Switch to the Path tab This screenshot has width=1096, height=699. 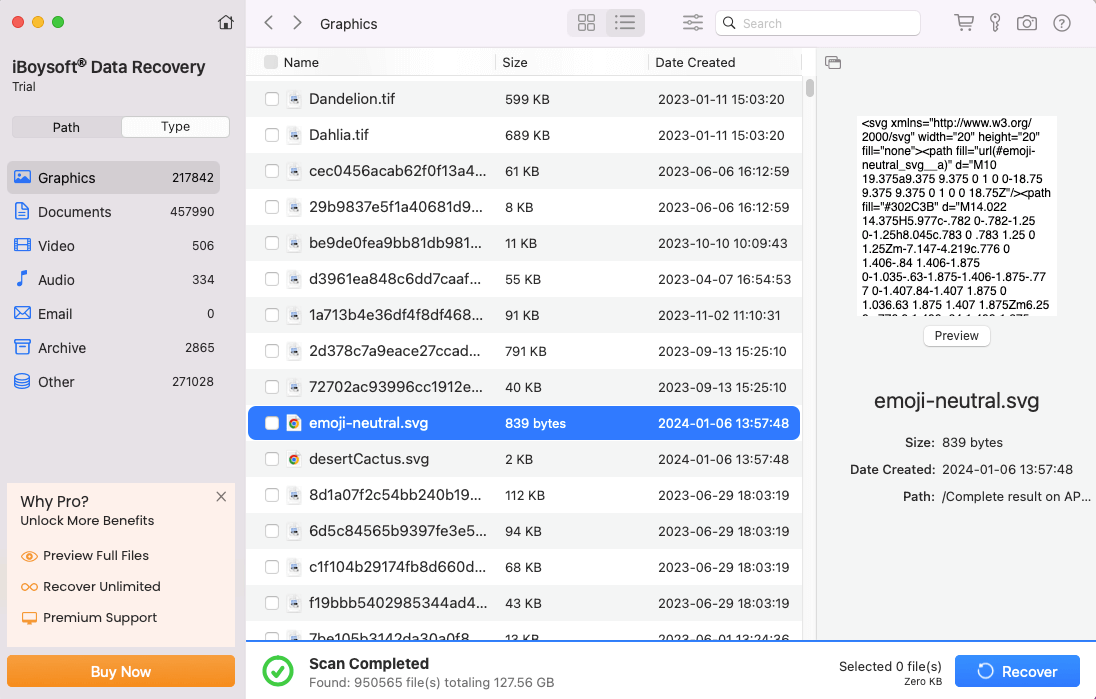point(66,127)
